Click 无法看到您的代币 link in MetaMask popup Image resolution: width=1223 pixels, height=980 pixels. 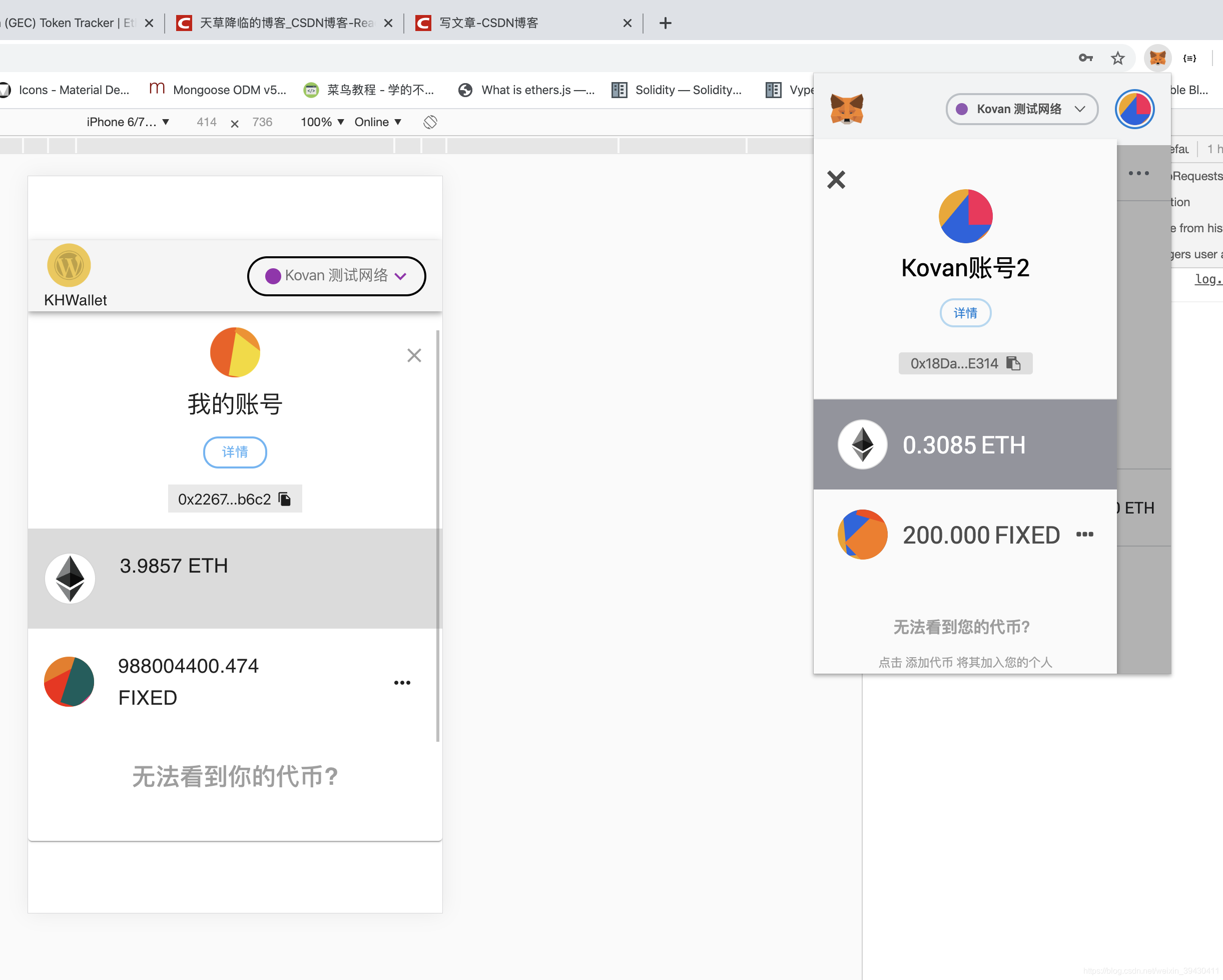pos(963,627)
